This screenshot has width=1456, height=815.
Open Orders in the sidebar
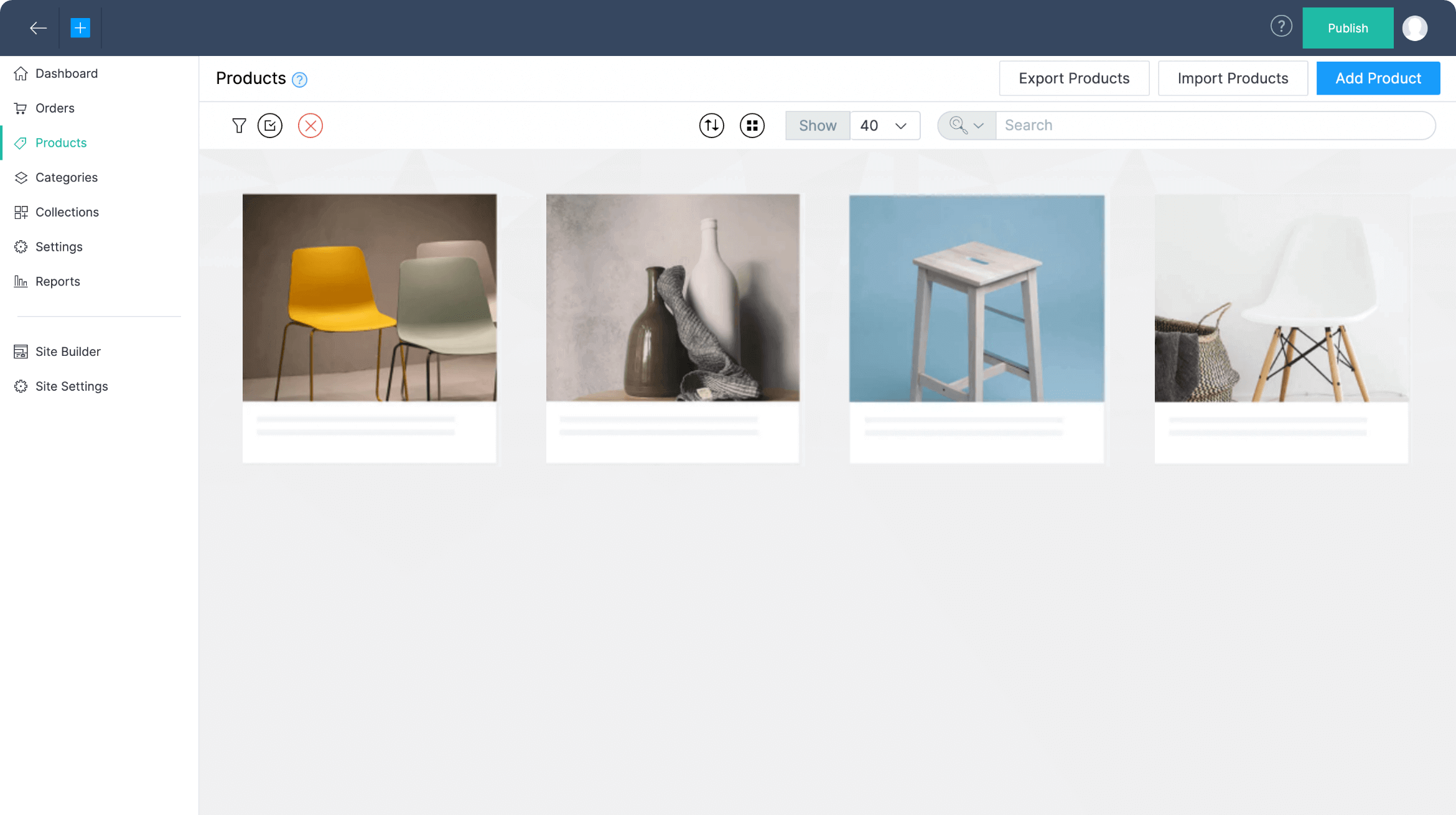[x=55, y=108]
